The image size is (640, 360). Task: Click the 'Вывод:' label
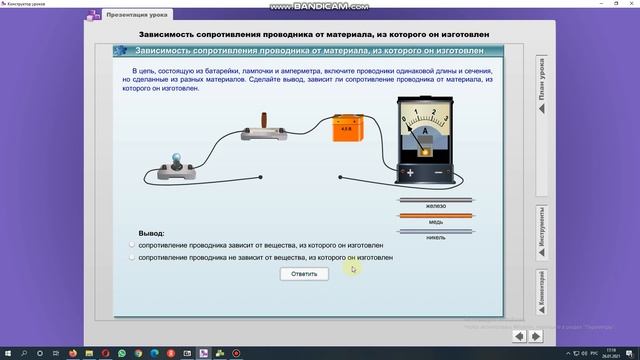pyautogui.click(x=151, y=233)
